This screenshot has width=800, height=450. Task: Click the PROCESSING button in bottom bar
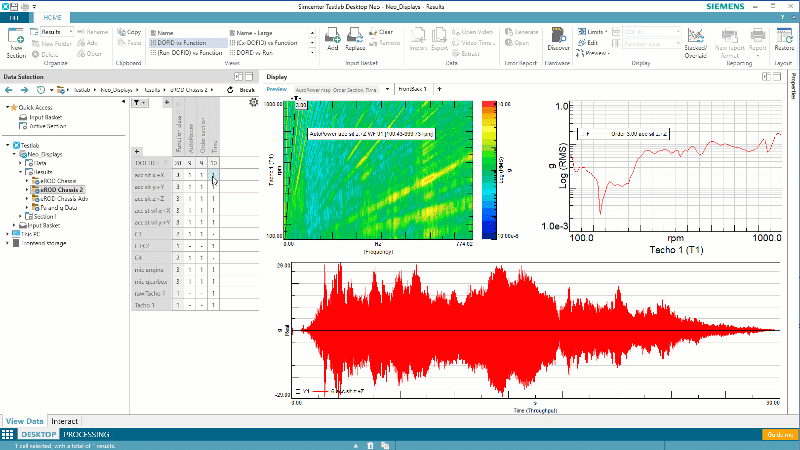(x=85, y=435)
